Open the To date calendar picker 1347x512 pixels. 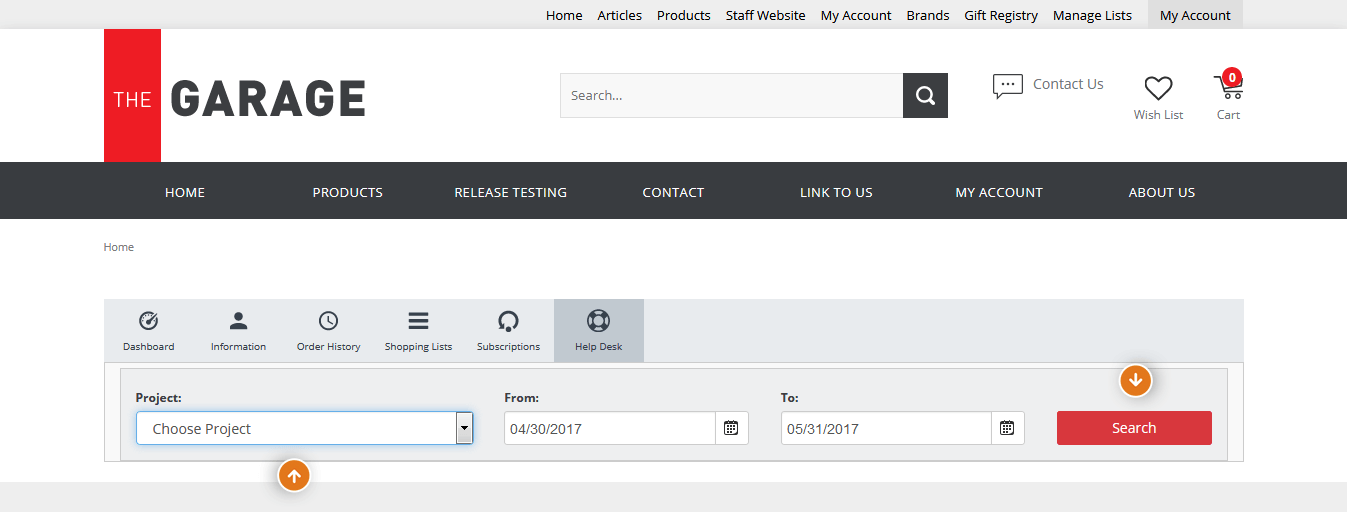coord(1007,428)
